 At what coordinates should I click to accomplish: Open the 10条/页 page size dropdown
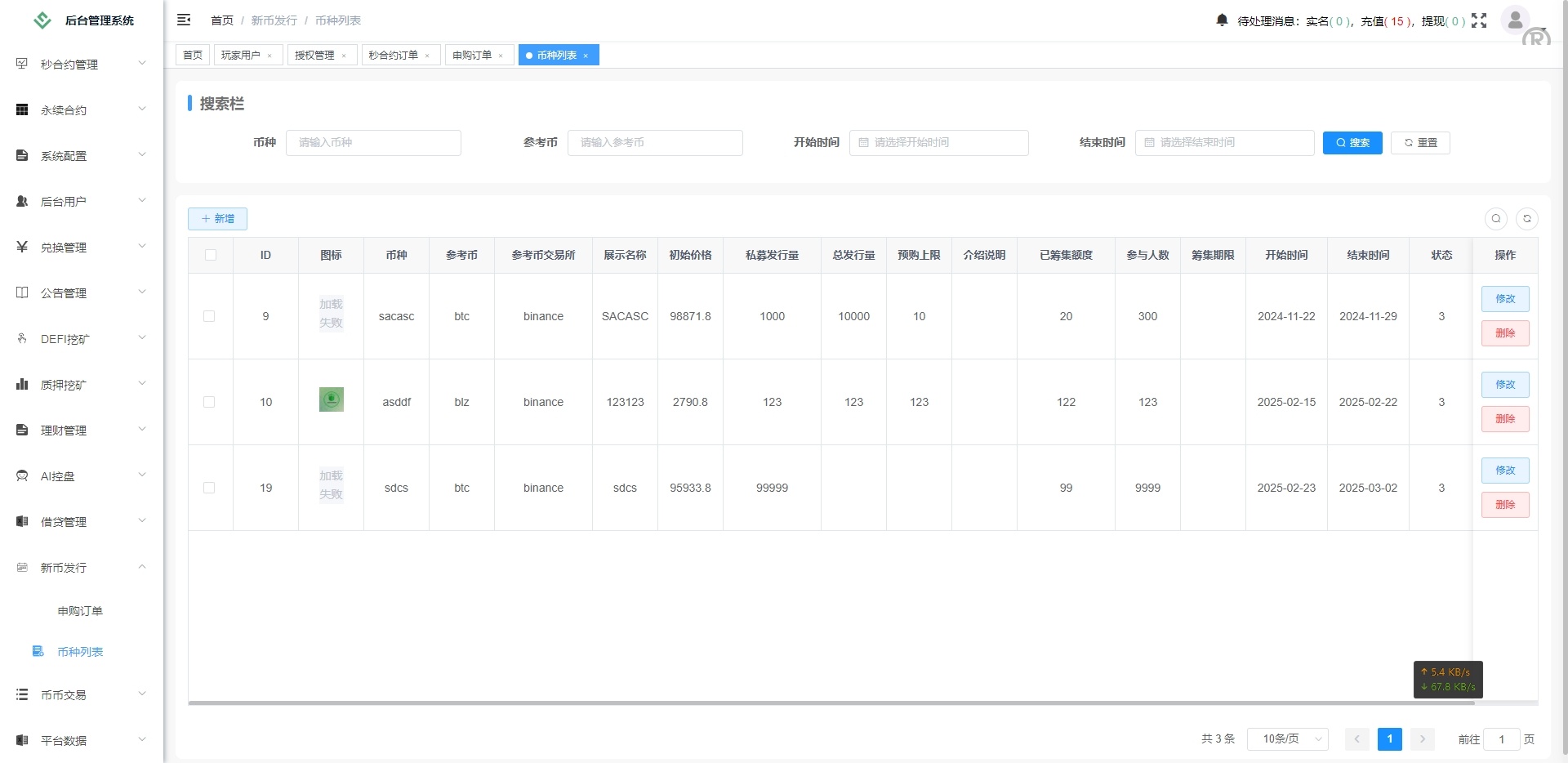pyautogui.click(x=1287, y=738)
